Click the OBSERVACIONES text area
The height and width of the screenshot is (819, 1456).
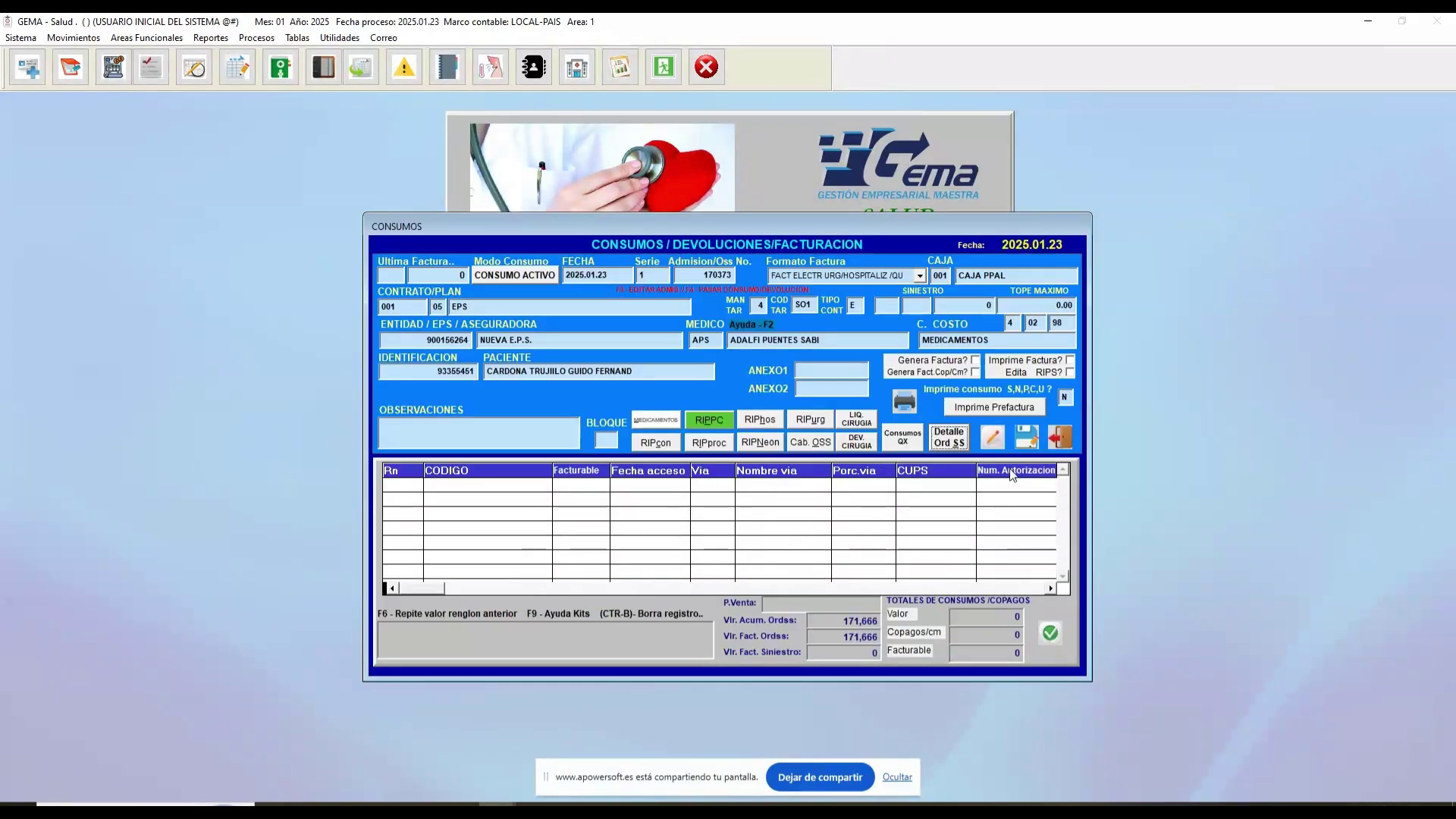pos(479,433)
